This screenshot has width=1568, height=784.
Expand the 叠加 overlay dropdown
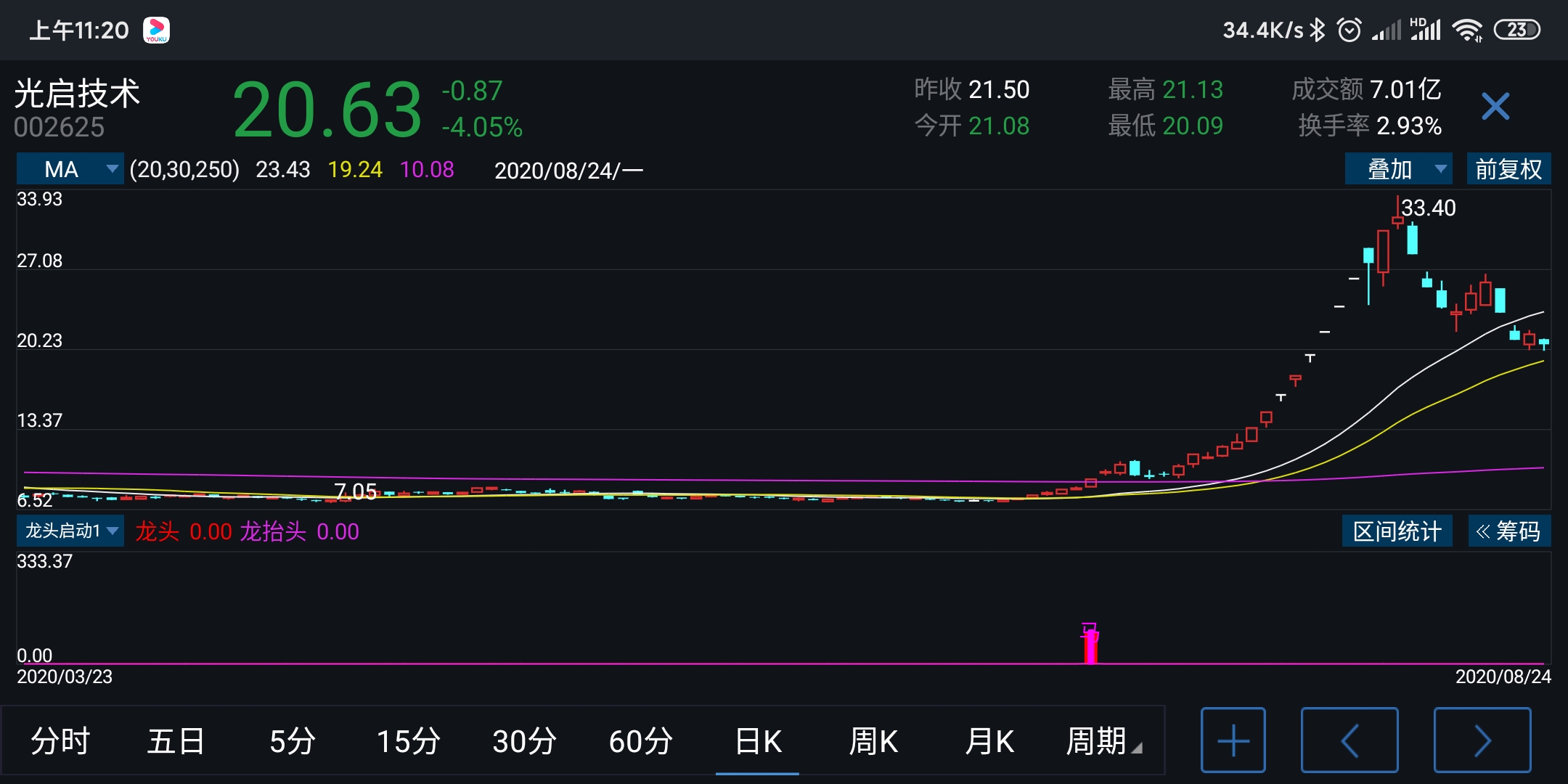pos(1397,169)
